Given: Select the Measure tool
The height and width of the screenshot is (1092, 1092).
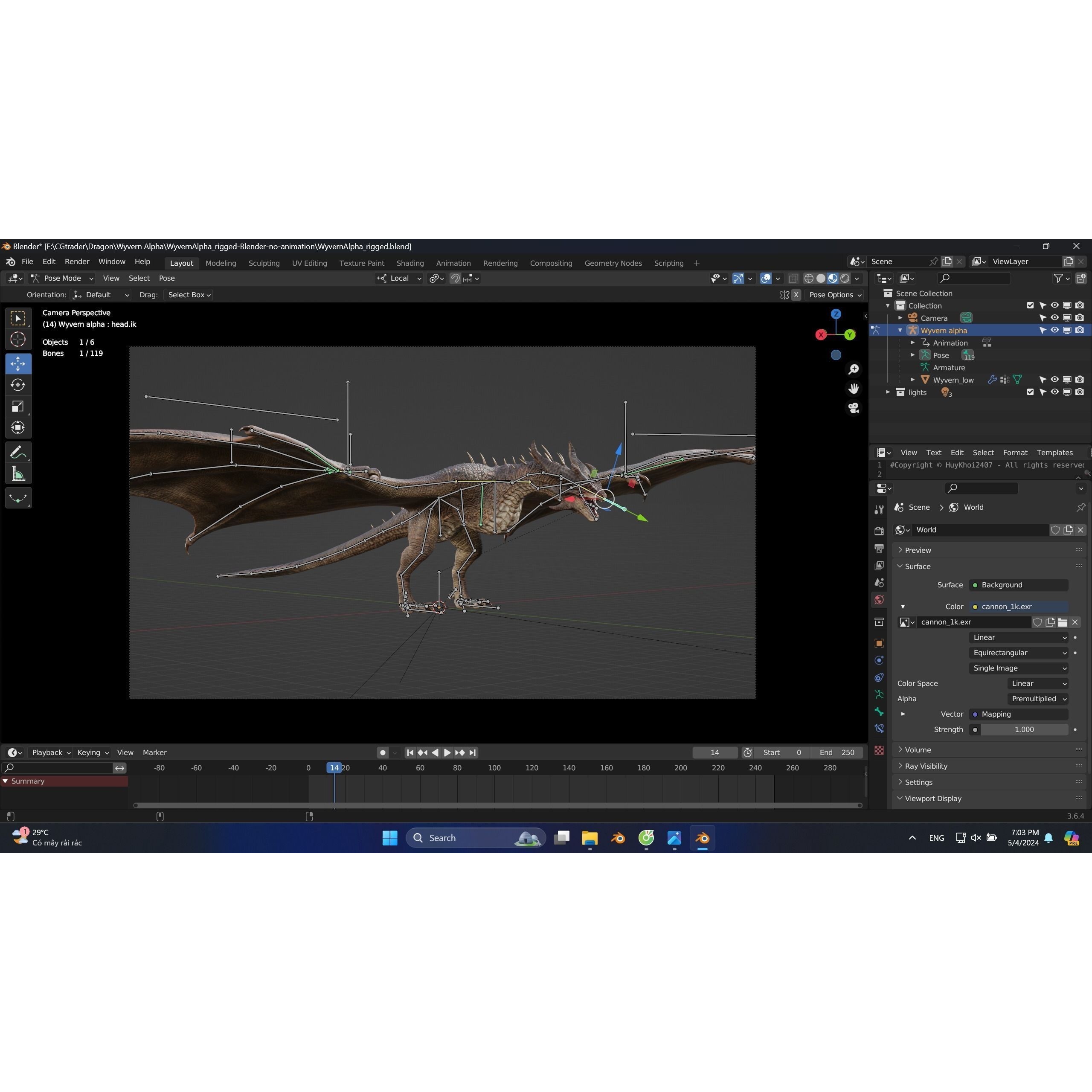Looking at the screenshot, I should point(18,473).
